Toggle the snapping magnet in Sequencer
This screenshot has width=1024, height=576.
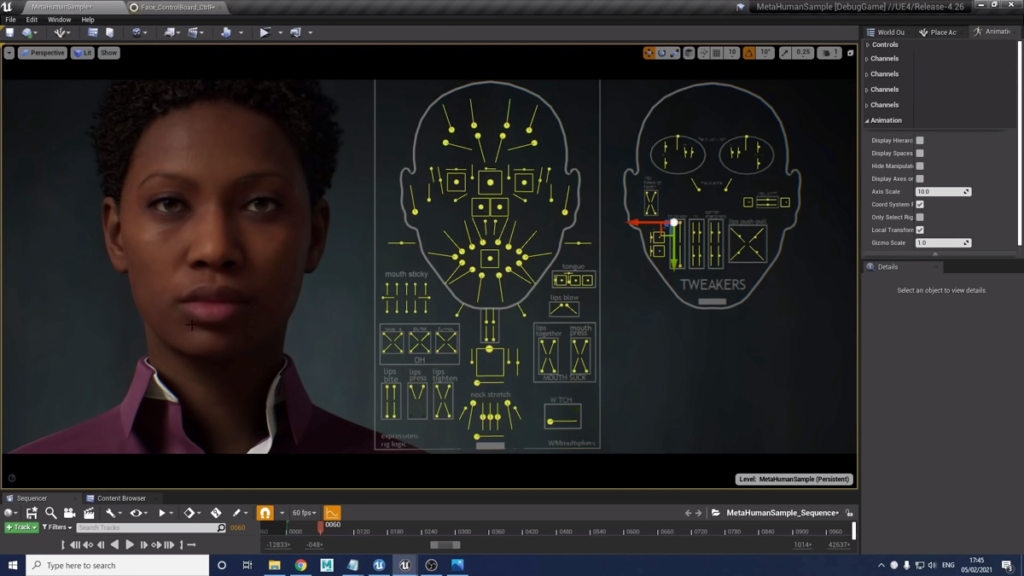[x=264, y=512]
